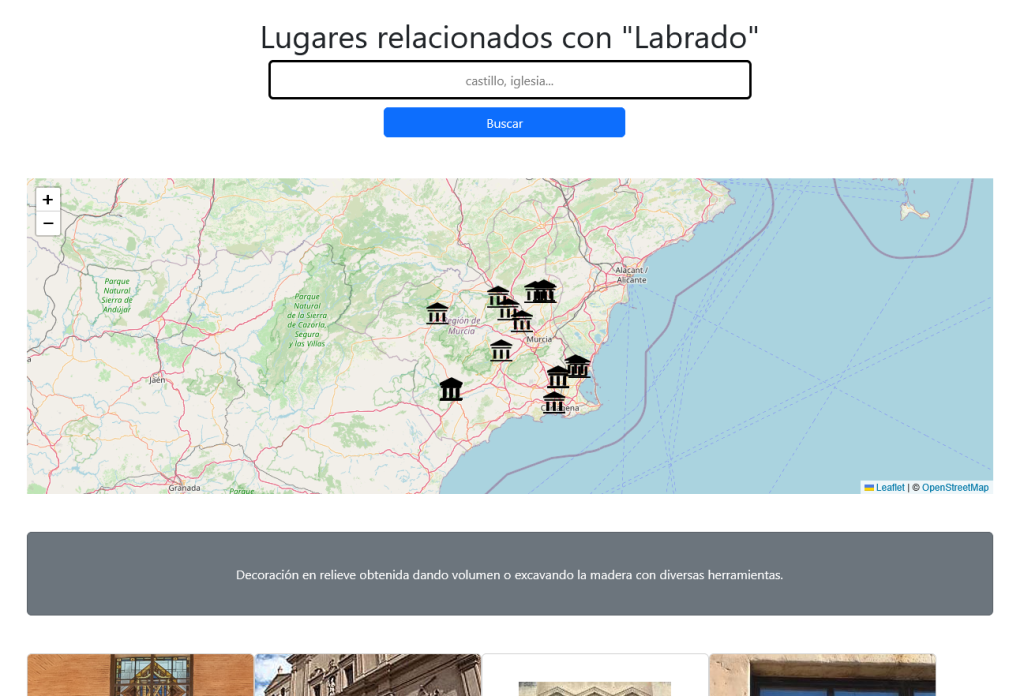Viewport: 1024px width, 696px height.
Task: Zoom in on the map
Action: click(x=48, y=200)
